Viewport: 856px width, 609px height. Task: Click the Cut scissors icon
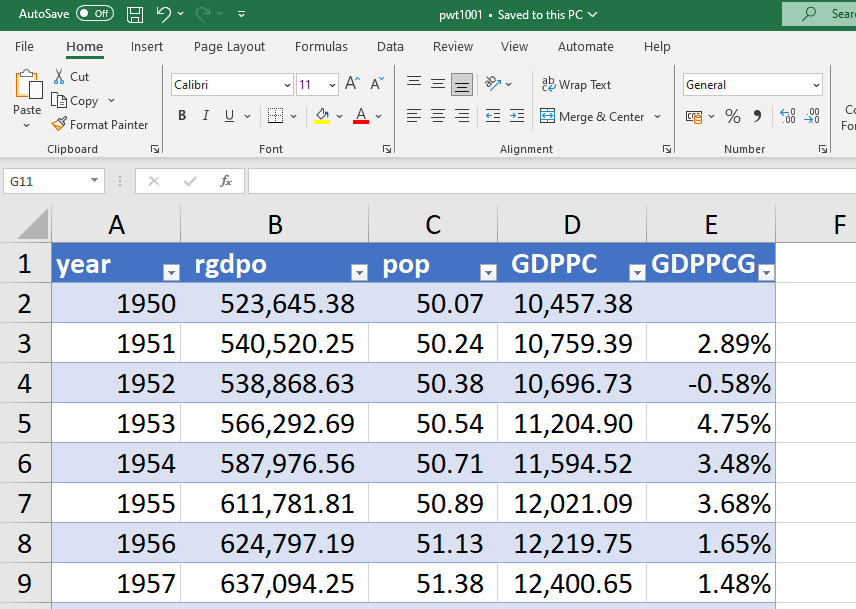point(60,77)
